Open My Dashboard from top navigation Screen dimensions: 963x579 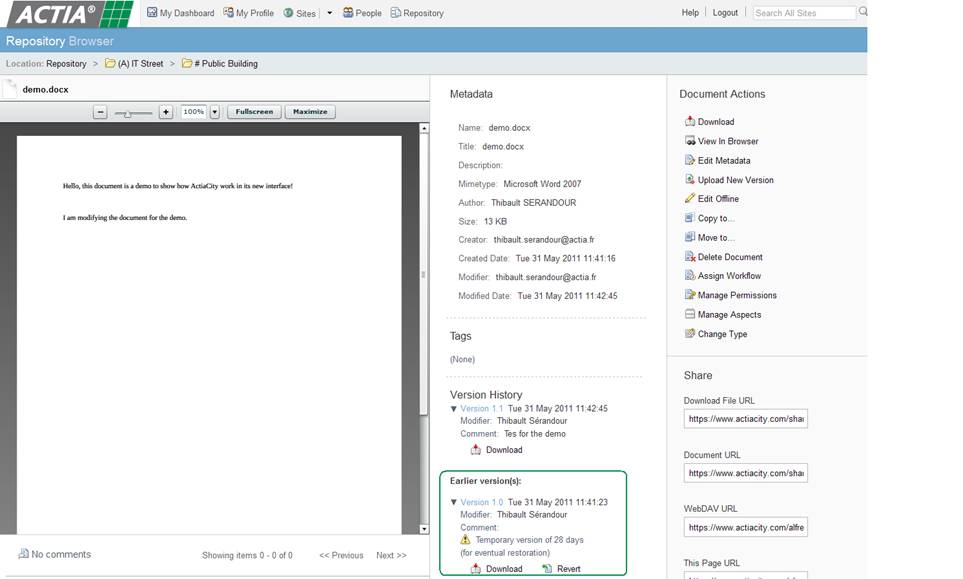[x=180, y=13]
